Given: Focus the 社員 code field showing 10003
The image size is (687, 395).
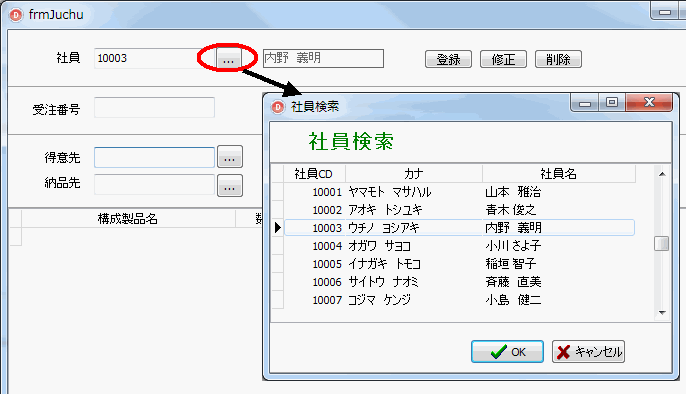Looking at the screenshot, I should [155, 58].
